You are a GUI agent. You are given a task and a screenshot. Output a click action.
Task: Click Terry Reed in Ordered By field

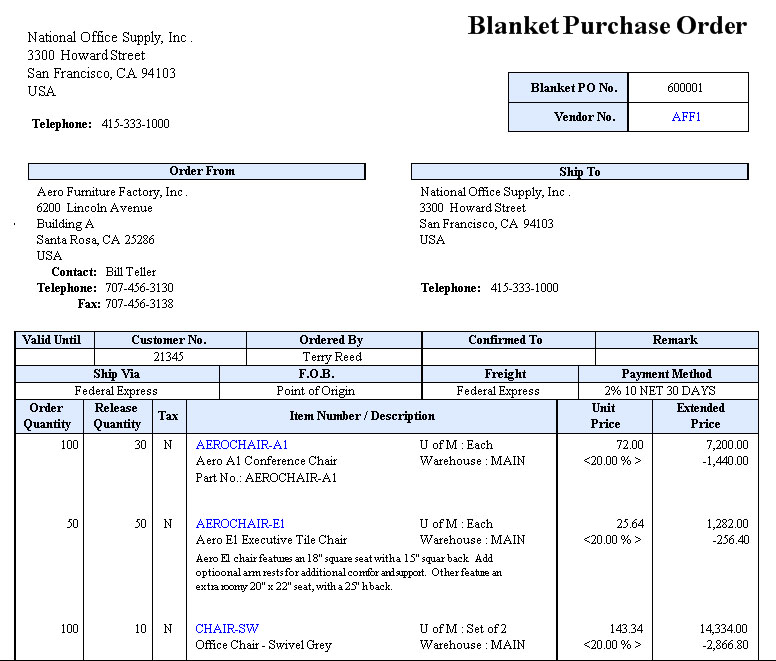(332, 357)
